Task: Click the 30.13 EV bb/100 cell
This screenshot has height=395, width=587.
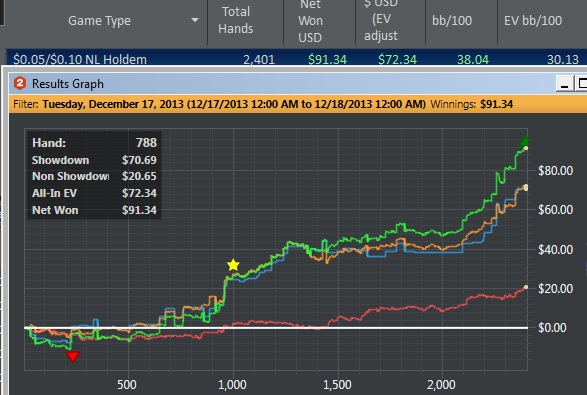Action: (563, 59)
